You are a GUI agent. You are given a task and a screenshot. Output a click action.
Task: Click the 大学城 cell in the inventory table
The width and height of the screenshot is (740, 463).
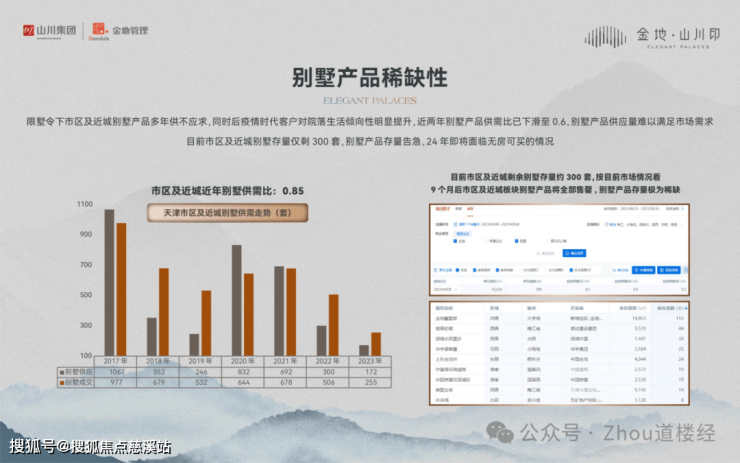534,319
